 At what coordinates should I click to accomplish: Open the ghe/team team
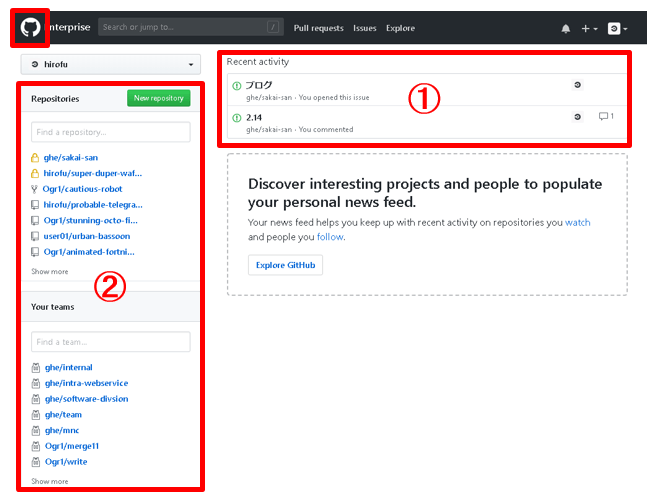(x=63, y=414)
